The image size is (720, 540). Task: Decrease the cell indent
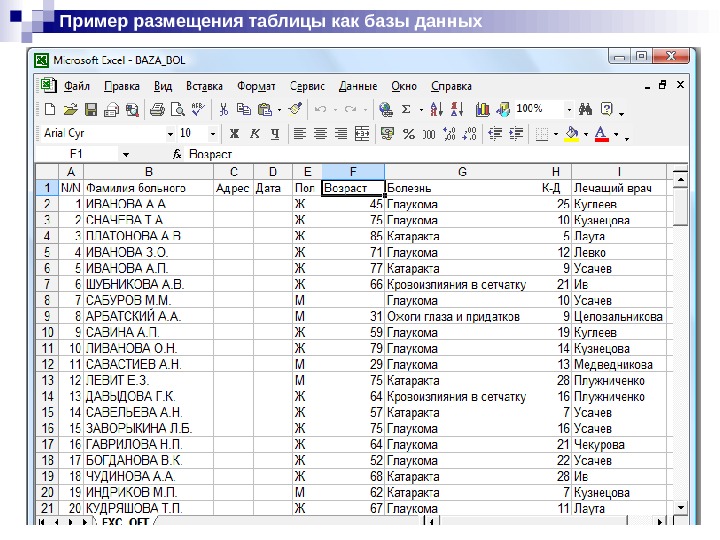[x=495, y=134]
